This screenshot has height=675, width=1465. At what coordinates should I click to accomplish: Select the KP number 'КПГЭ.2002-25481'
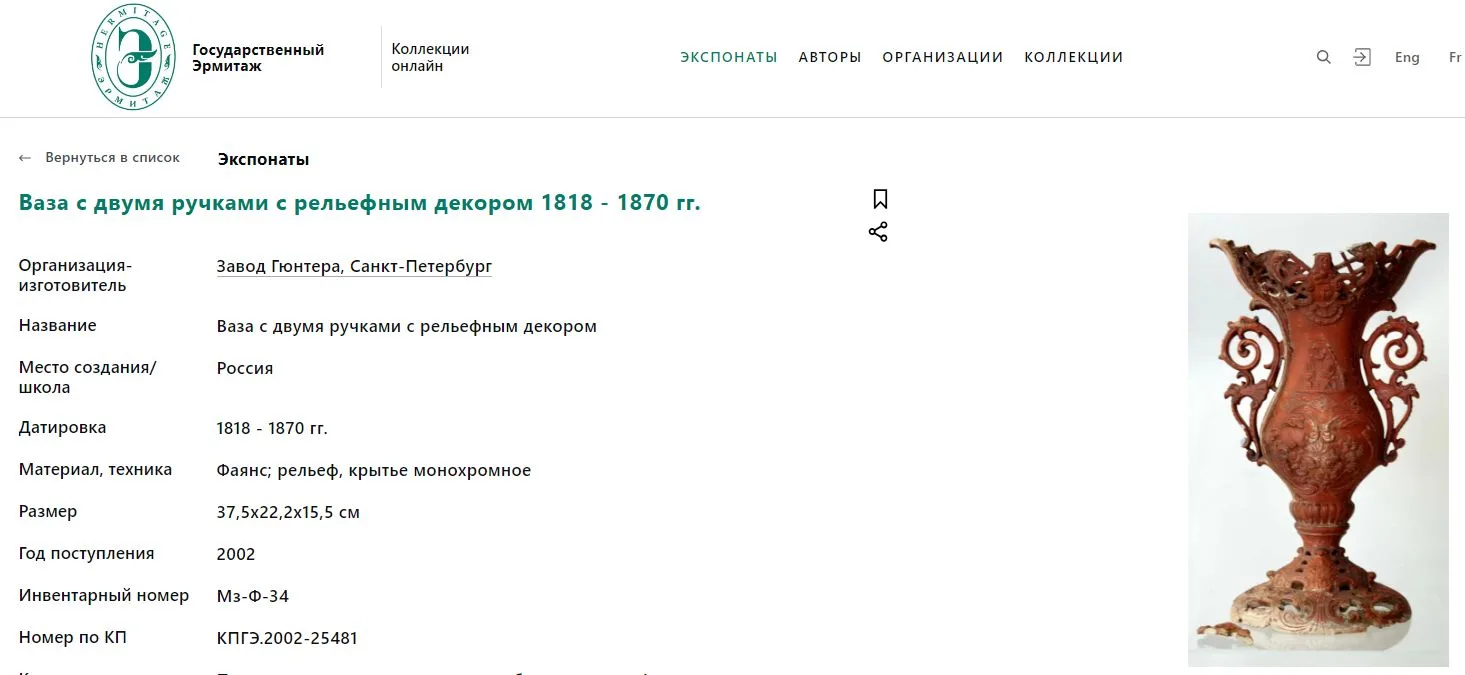[287, 638]
